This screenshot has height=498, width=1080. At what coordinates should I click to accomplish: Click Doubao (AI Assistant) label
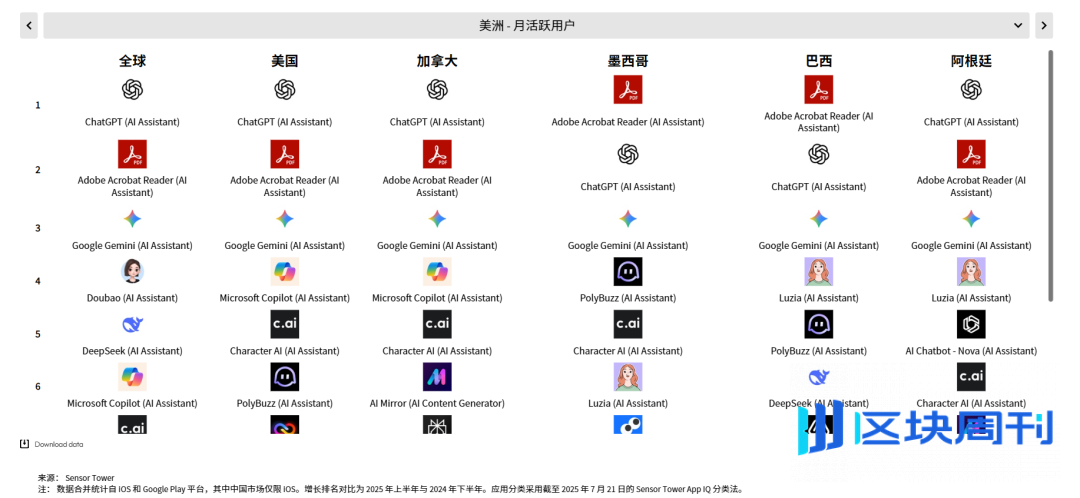(132, 298)
